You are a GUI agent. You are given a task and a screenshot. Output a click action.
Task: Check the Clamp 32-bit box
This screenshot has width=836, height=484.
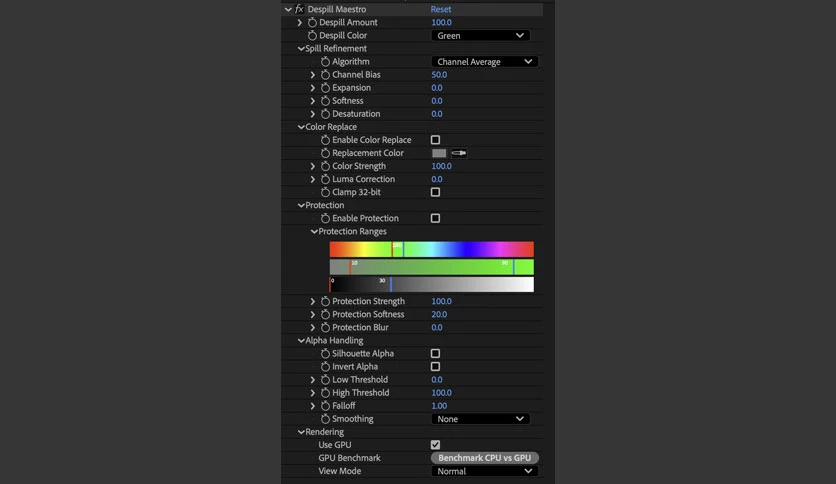436,192
